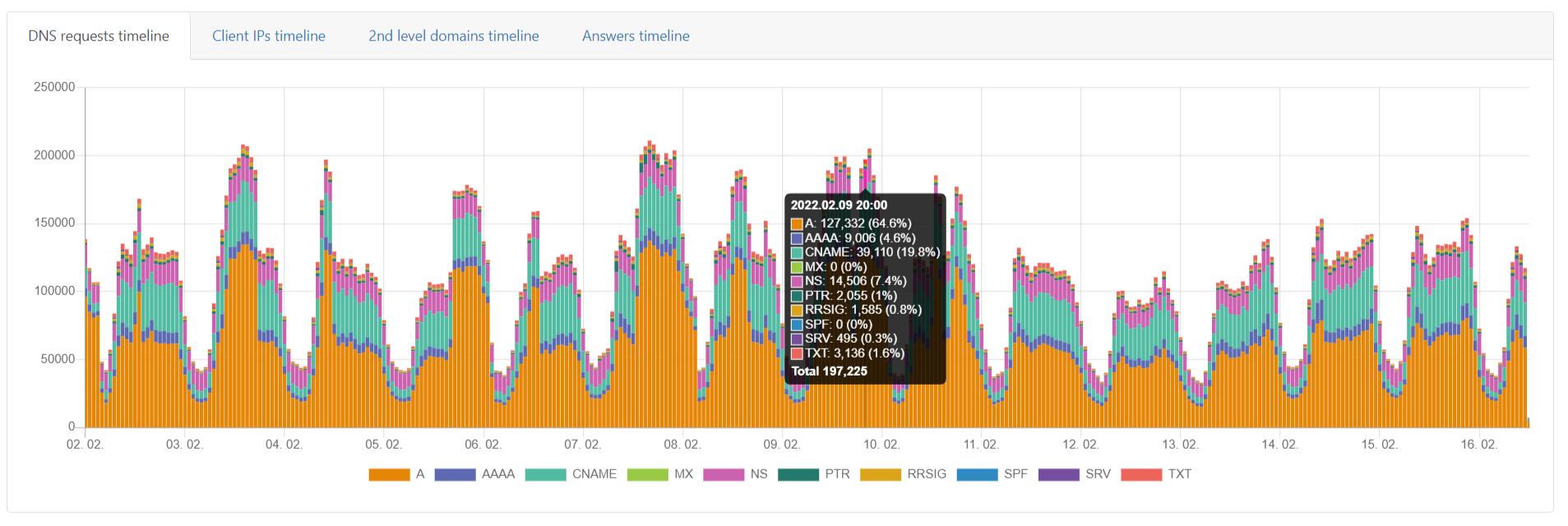1568x526 pixels.
Task: Open the 2nd level domains timeline tab
Action: point(454,36)
